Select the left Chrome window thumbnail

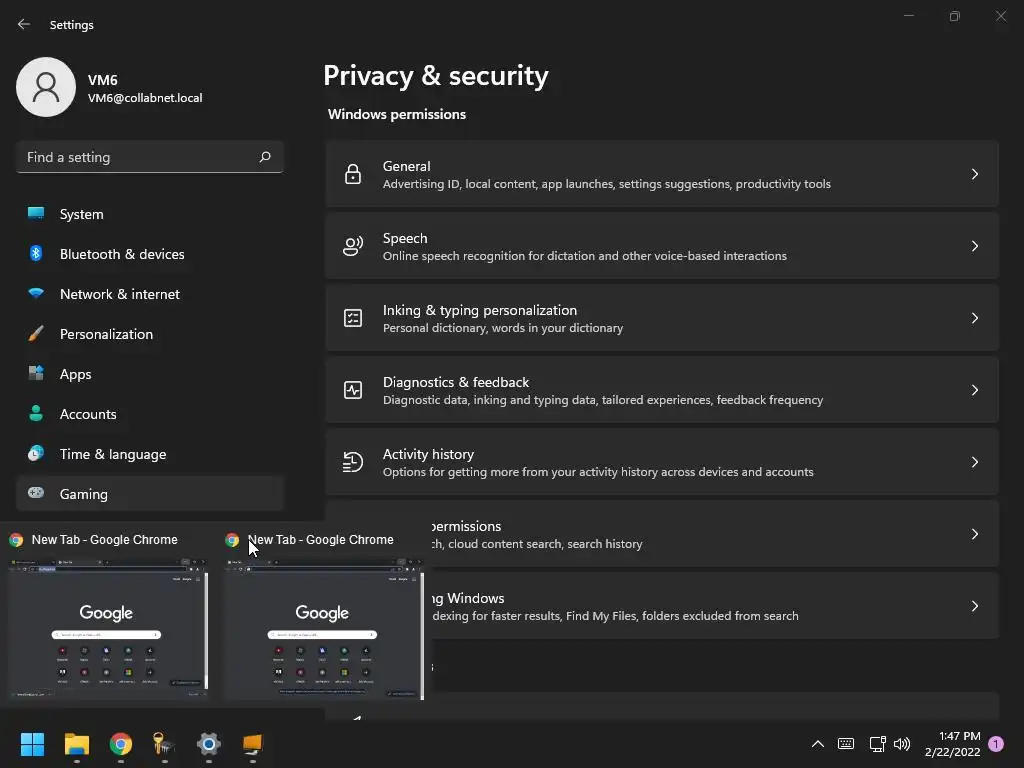coord(107,630)
